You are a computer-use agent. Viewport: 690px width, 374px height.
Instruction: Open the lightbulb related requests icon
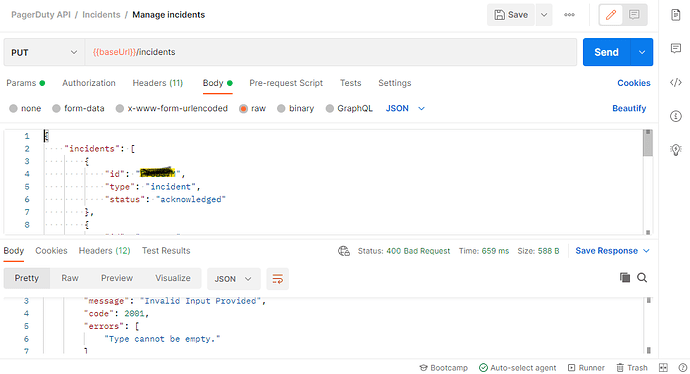(x=675, y=150)
